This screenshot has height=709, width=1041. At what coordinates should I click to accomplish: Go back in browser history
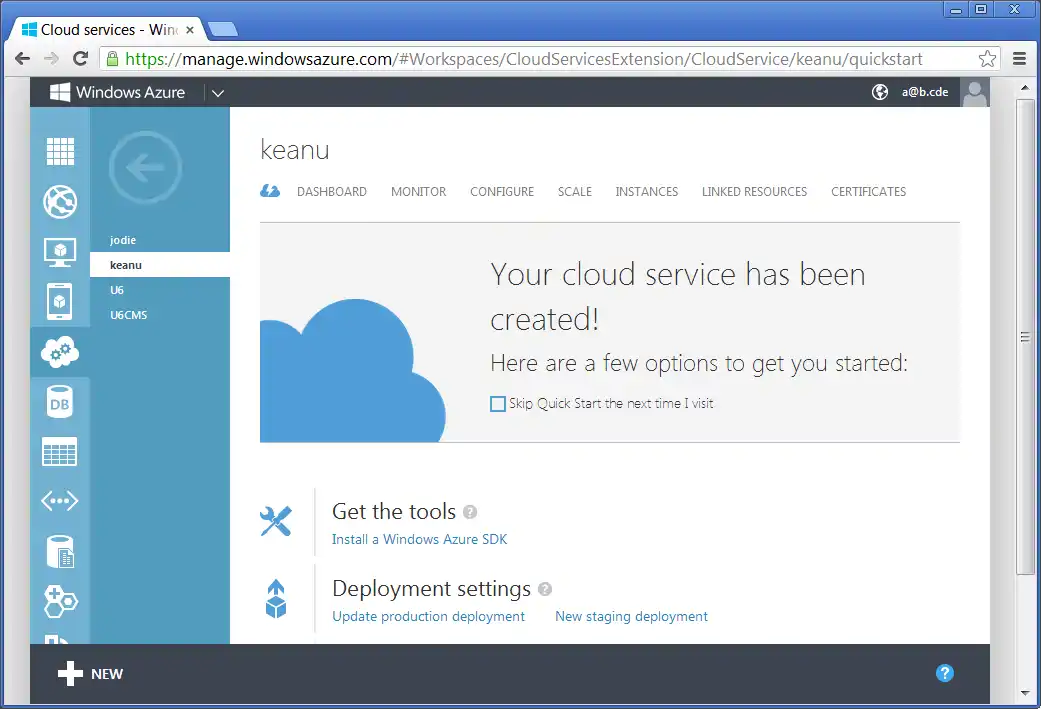point(23,58)
